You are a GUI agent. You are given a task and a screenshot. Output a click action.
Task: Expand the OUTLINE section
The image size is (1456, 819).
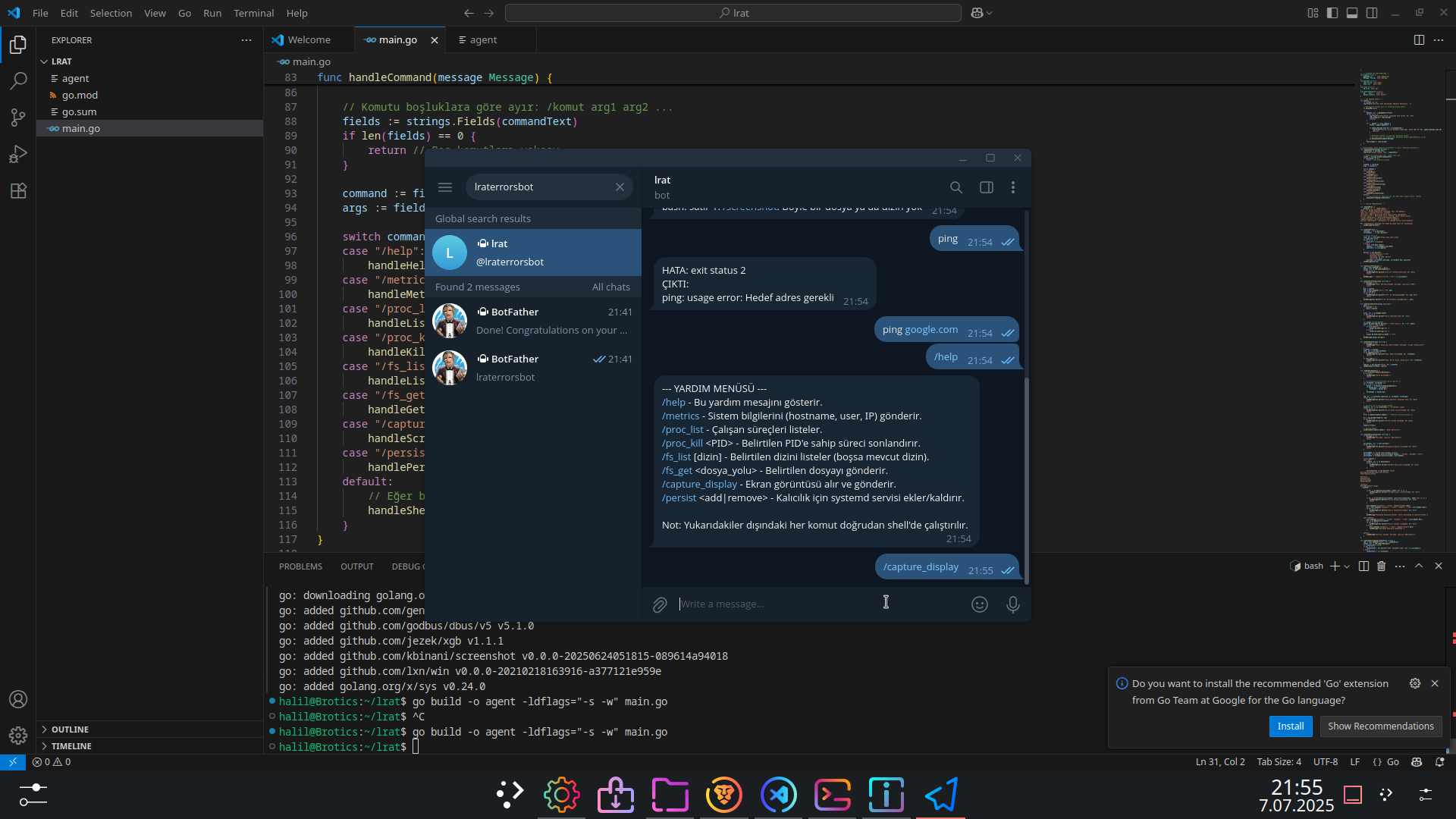coord(70,730)
